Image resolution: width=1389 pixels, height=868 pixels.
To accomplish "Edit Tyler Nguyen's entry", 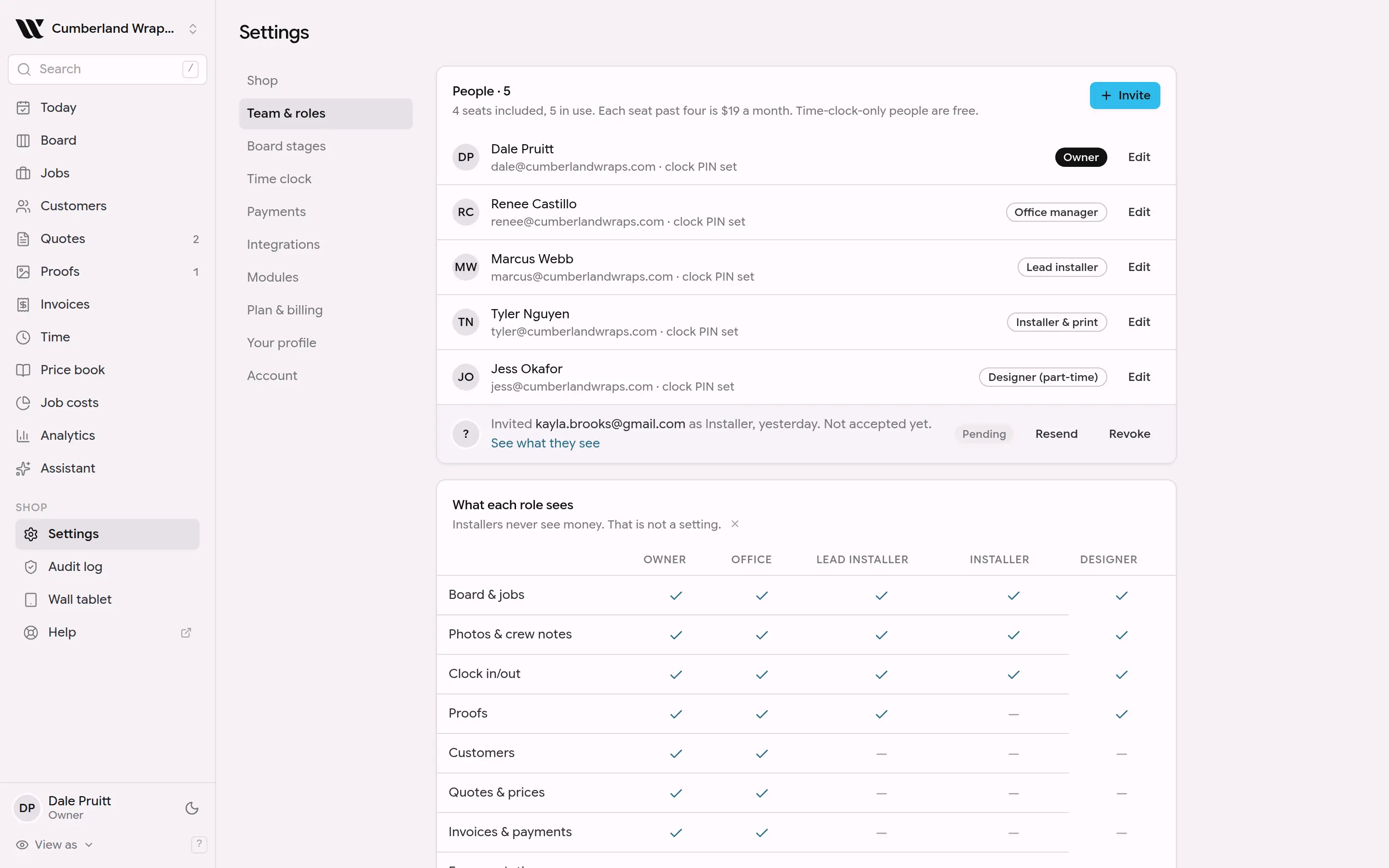I will coord(1139,322).
